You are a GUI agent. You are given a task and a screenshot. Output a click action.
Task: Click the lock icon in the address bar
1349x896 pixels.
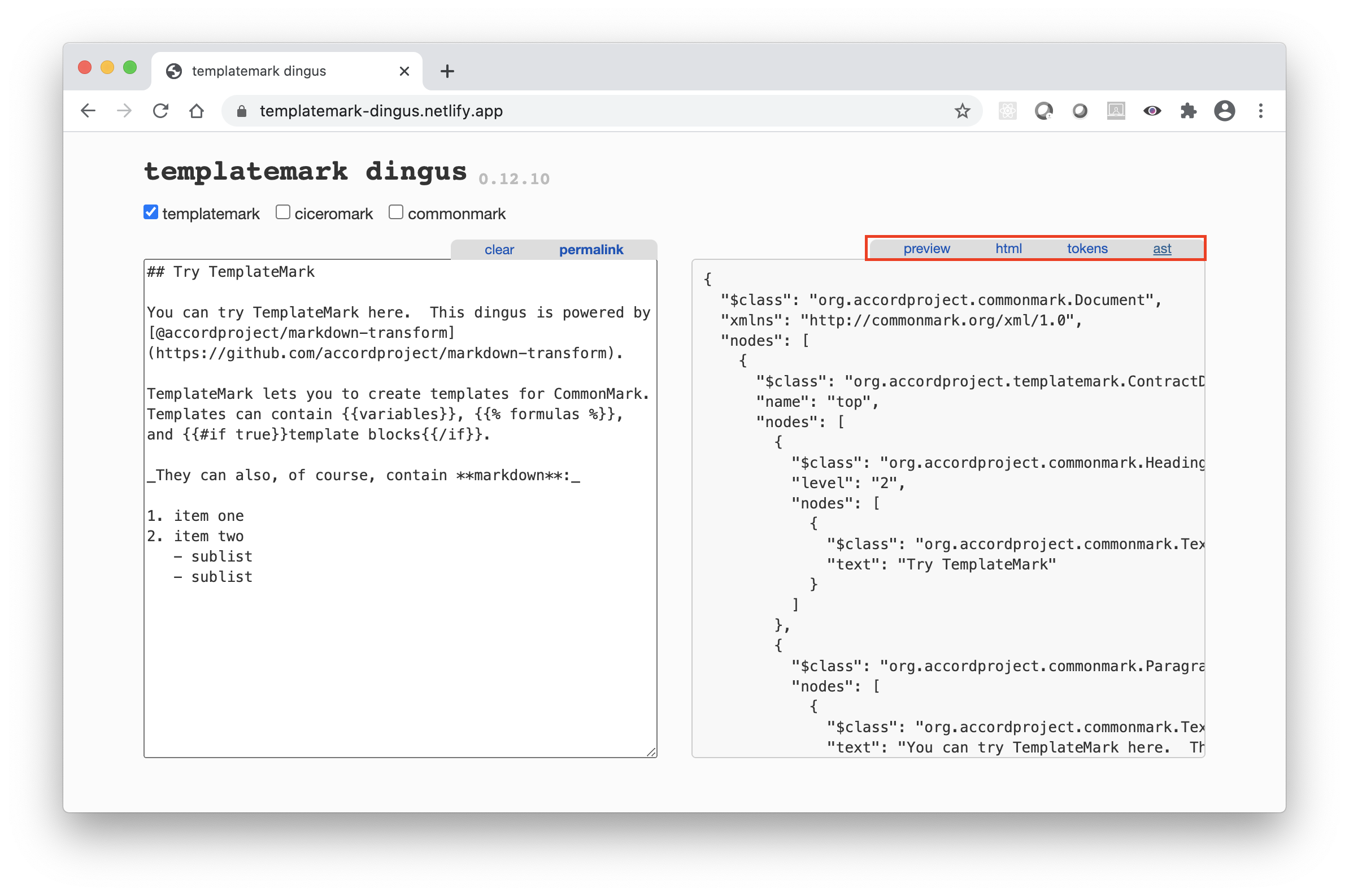click(242, 111)
